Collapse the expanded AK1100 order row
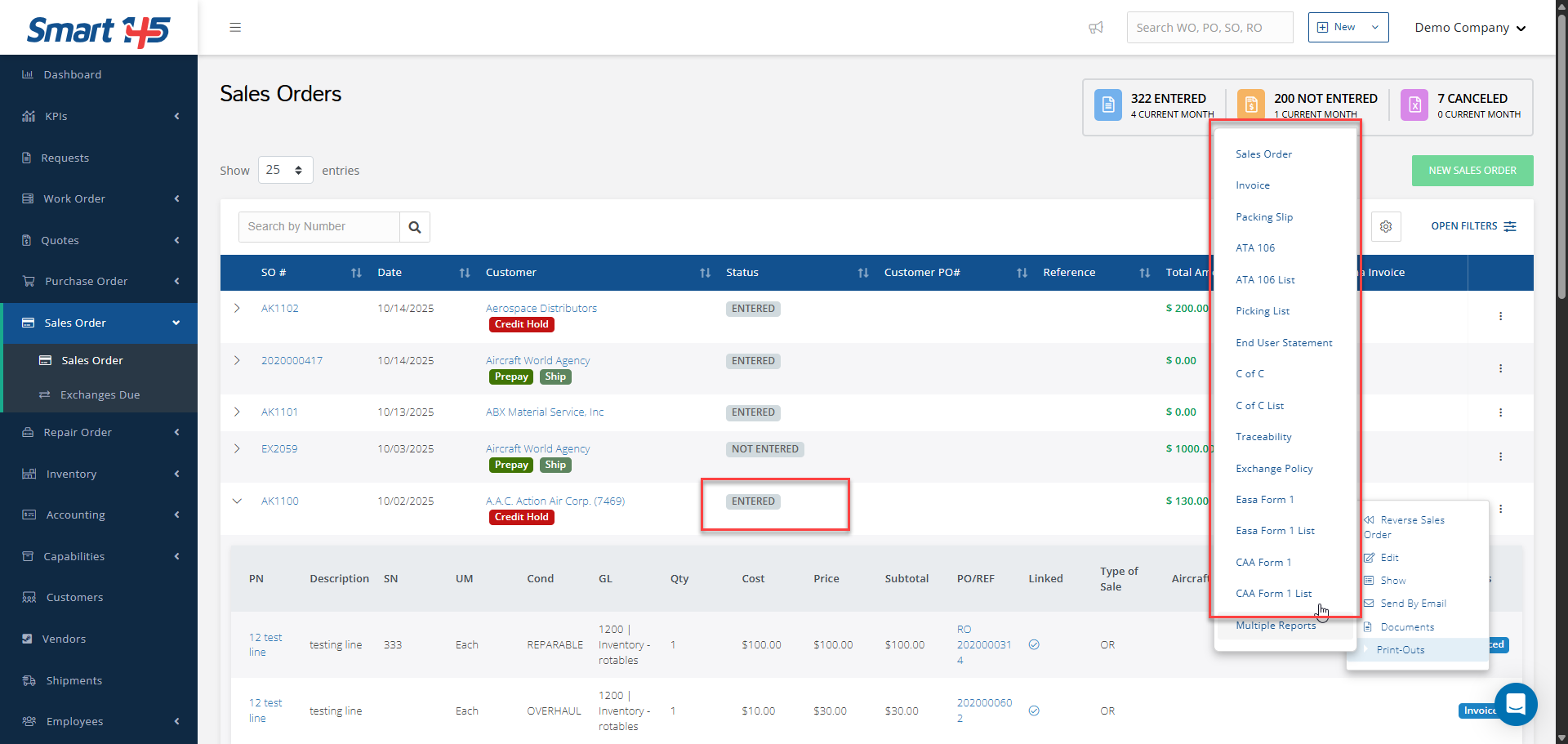Viewport: 1568px width, 744px height. 237,501
